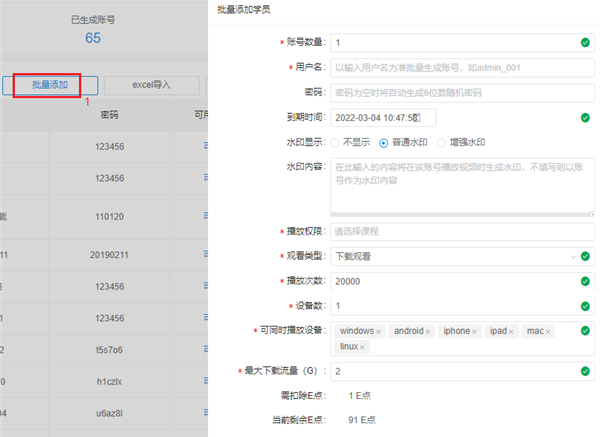This screenshot has height=437, width=600.
Task: Remove the windows device tag
Action: tap(378, 331)
